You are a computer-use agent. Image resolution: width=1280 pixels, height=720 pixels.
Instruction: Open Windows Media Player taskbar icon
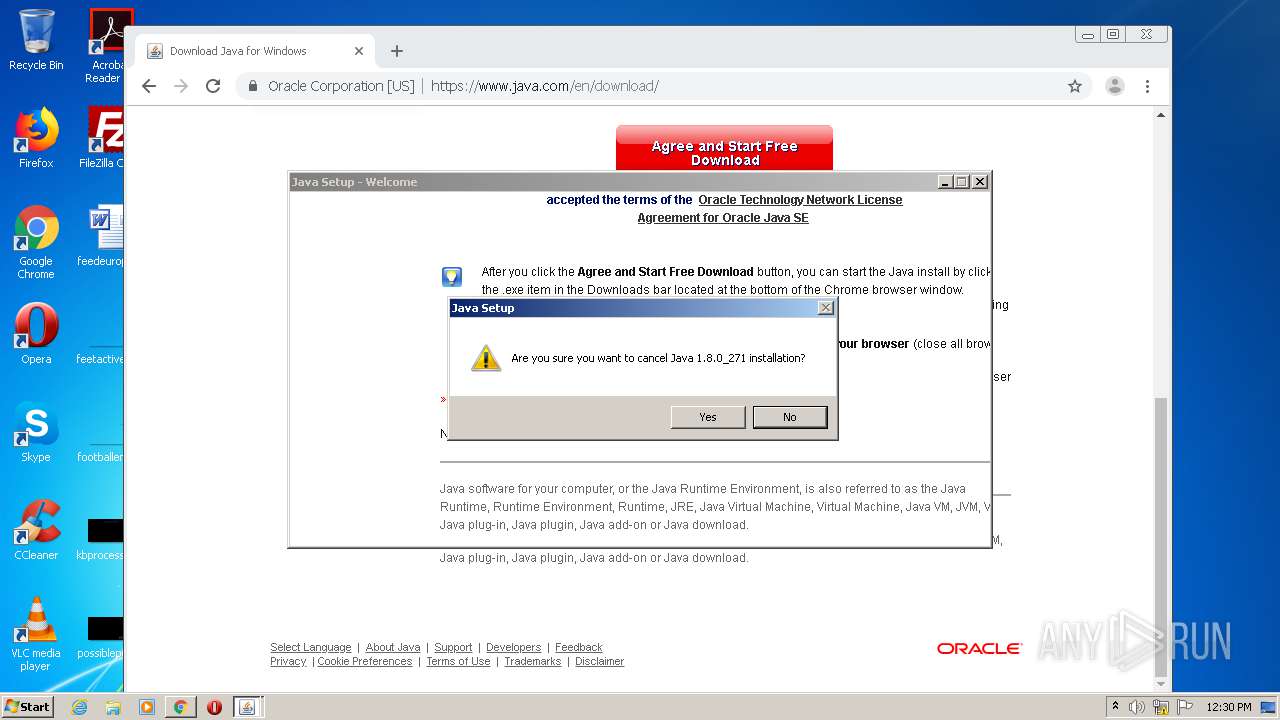pos(146,707)
